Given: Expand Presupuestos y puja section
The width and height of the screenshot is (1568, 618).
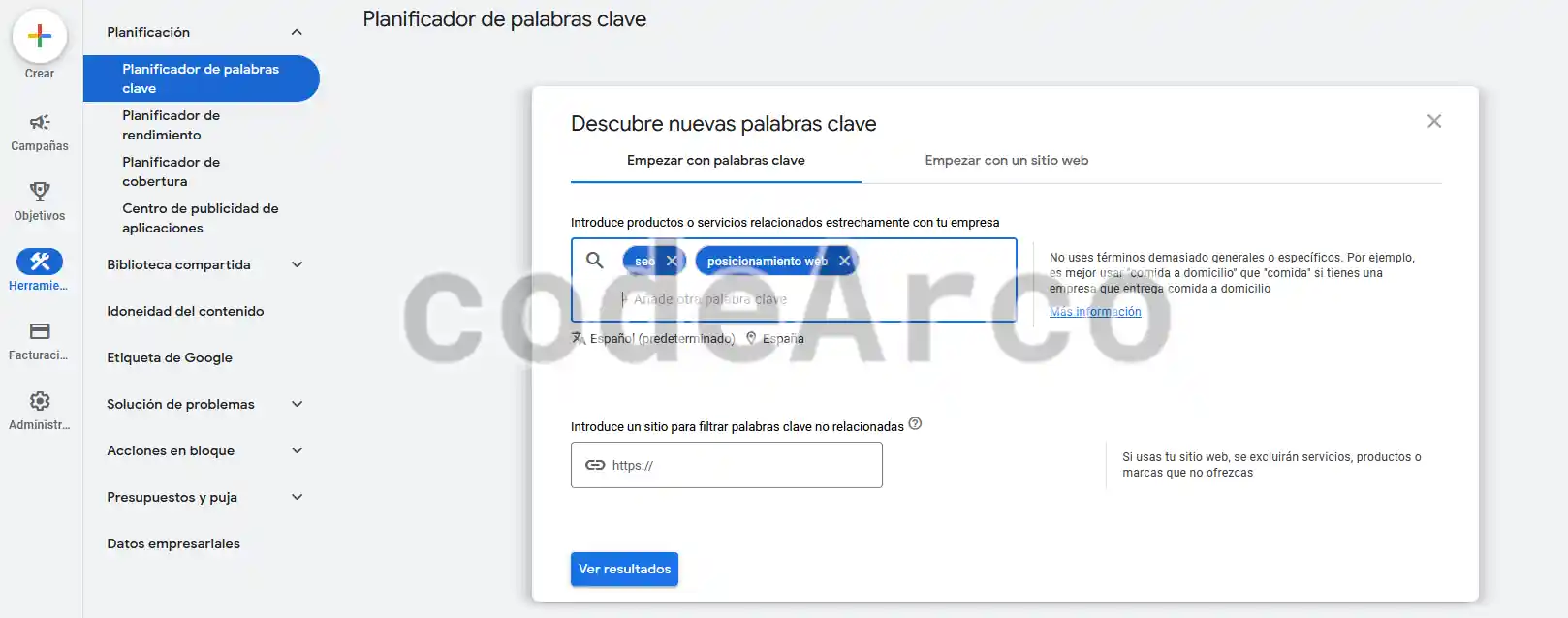Looking at the screenshot, I should (x=298, y=497).
